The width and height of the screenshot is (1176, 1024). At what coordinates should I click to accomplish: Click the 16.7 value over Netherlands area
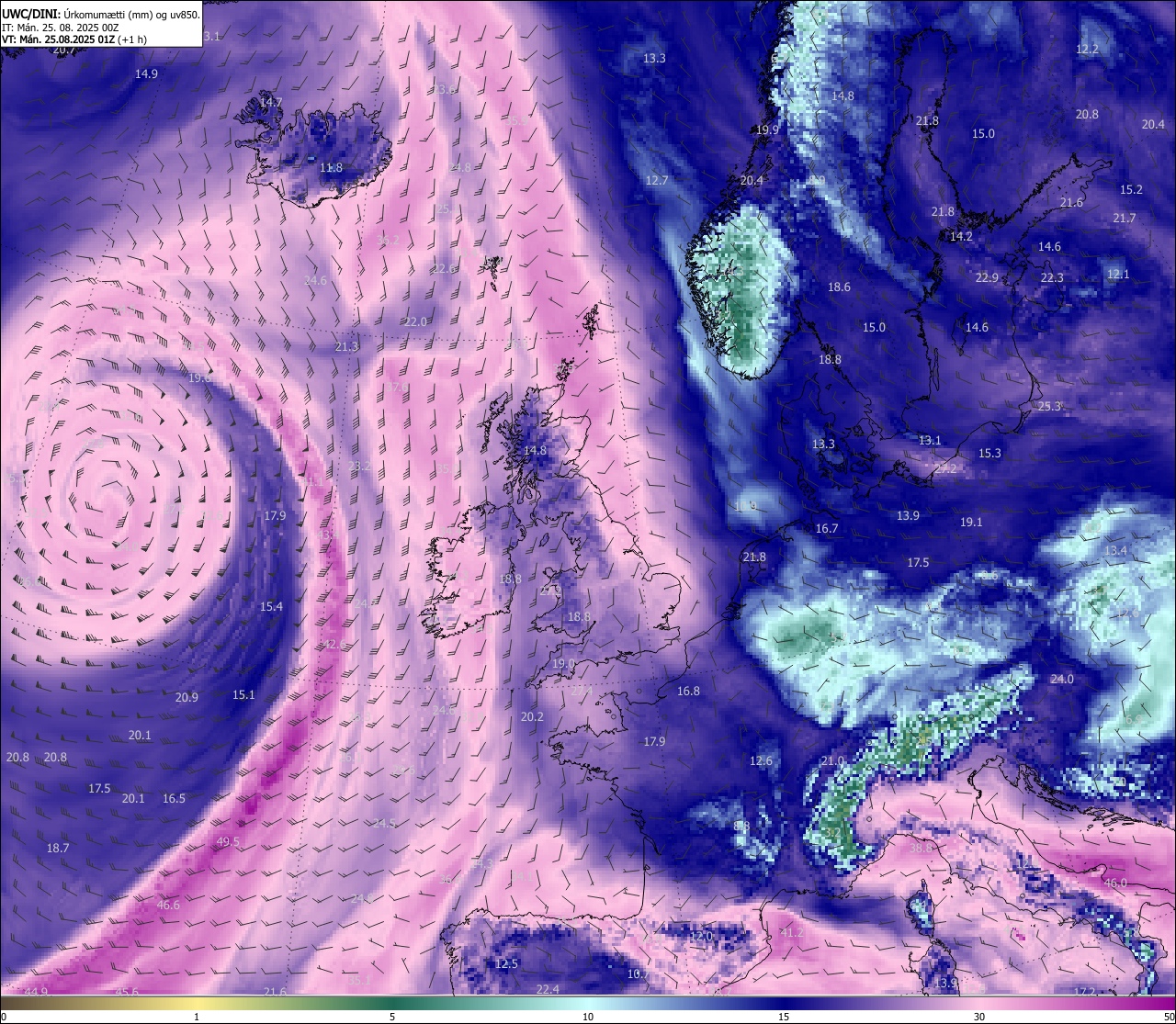point(827,529)
